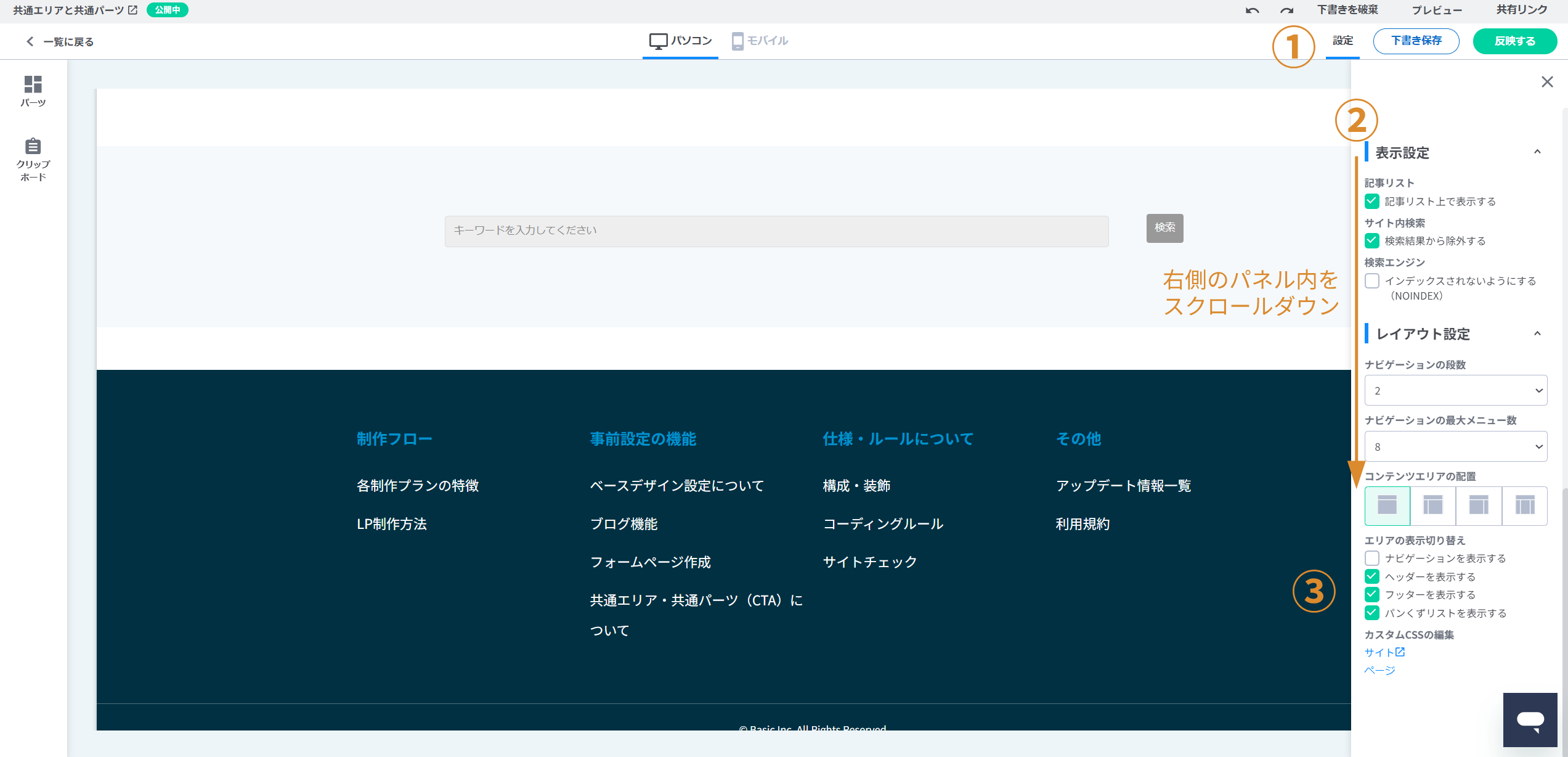Select the both-sidebars content layout icon

(x=1525, y=505)
